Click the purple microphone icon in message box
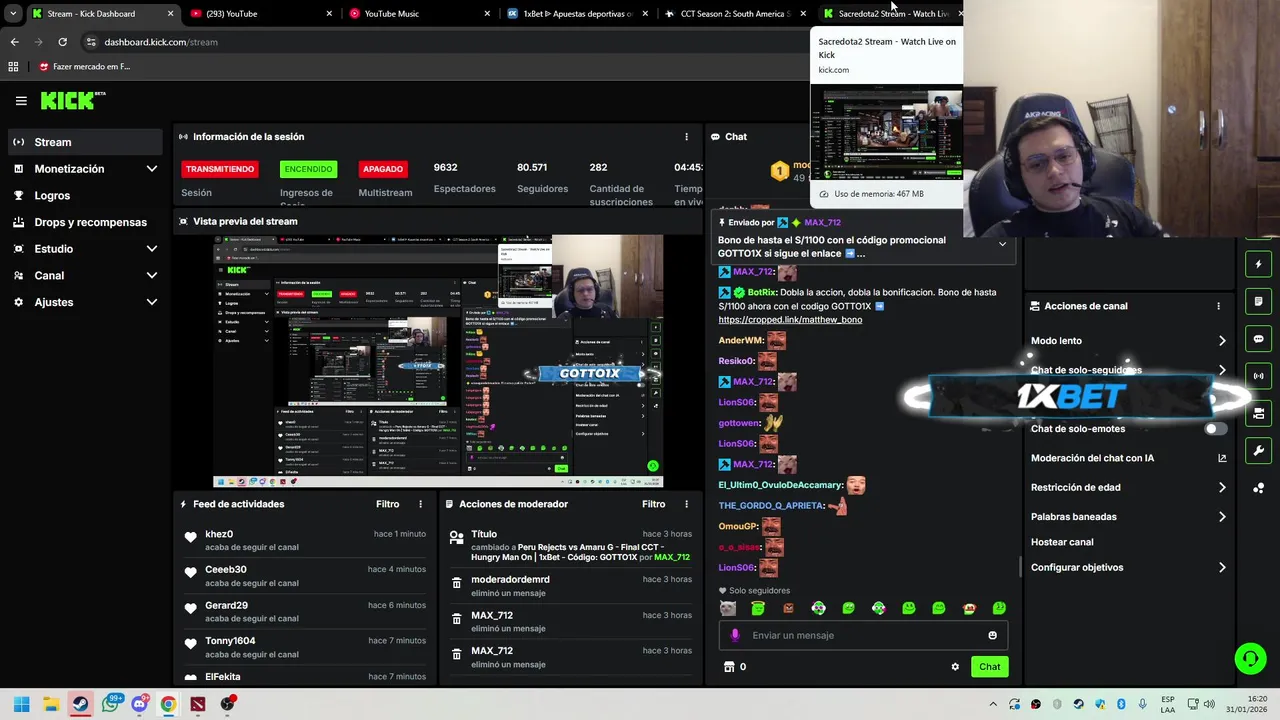 (x=735, y=635)
